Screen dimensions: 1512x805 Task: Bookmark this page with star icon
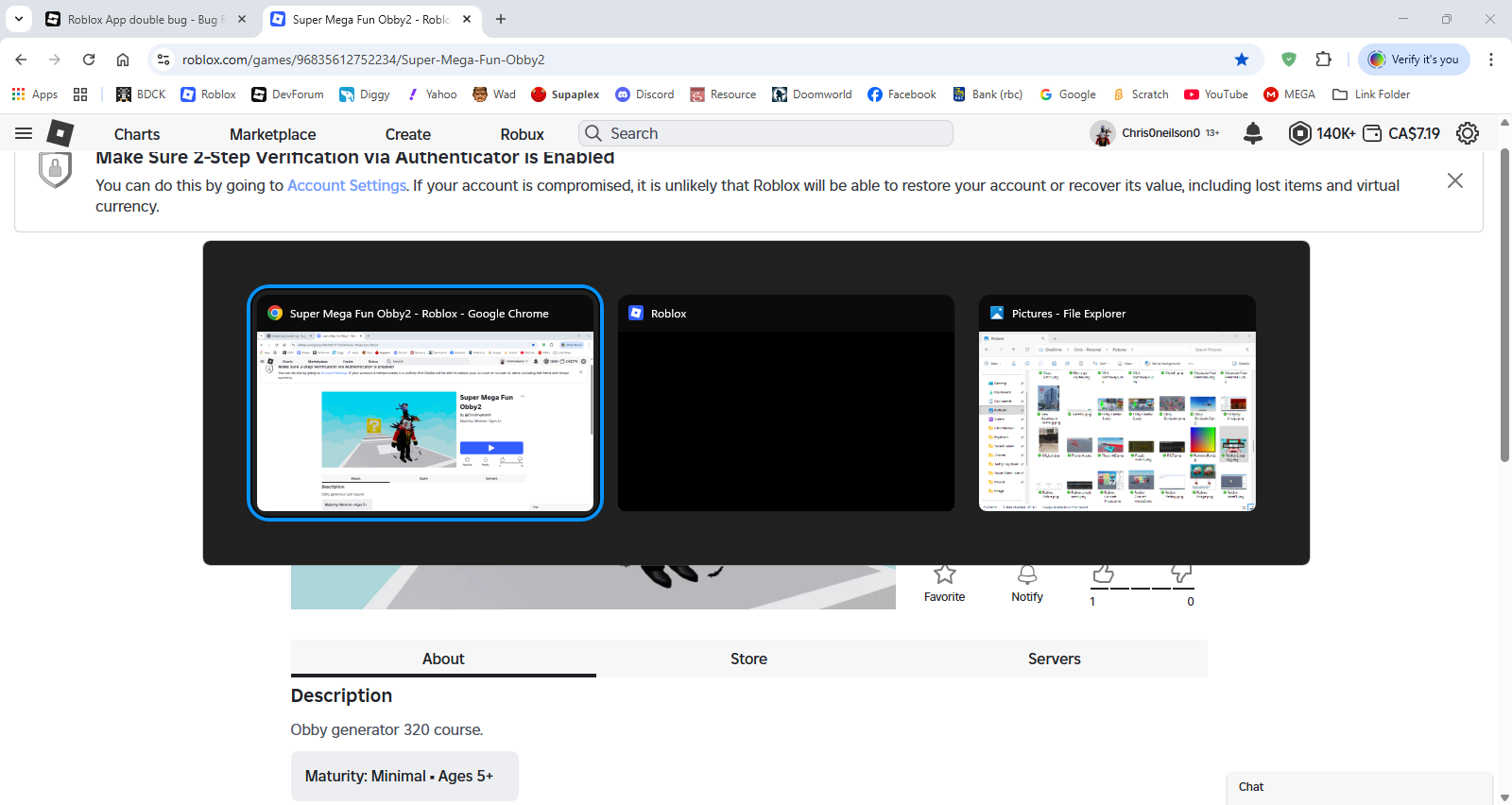1242,60
